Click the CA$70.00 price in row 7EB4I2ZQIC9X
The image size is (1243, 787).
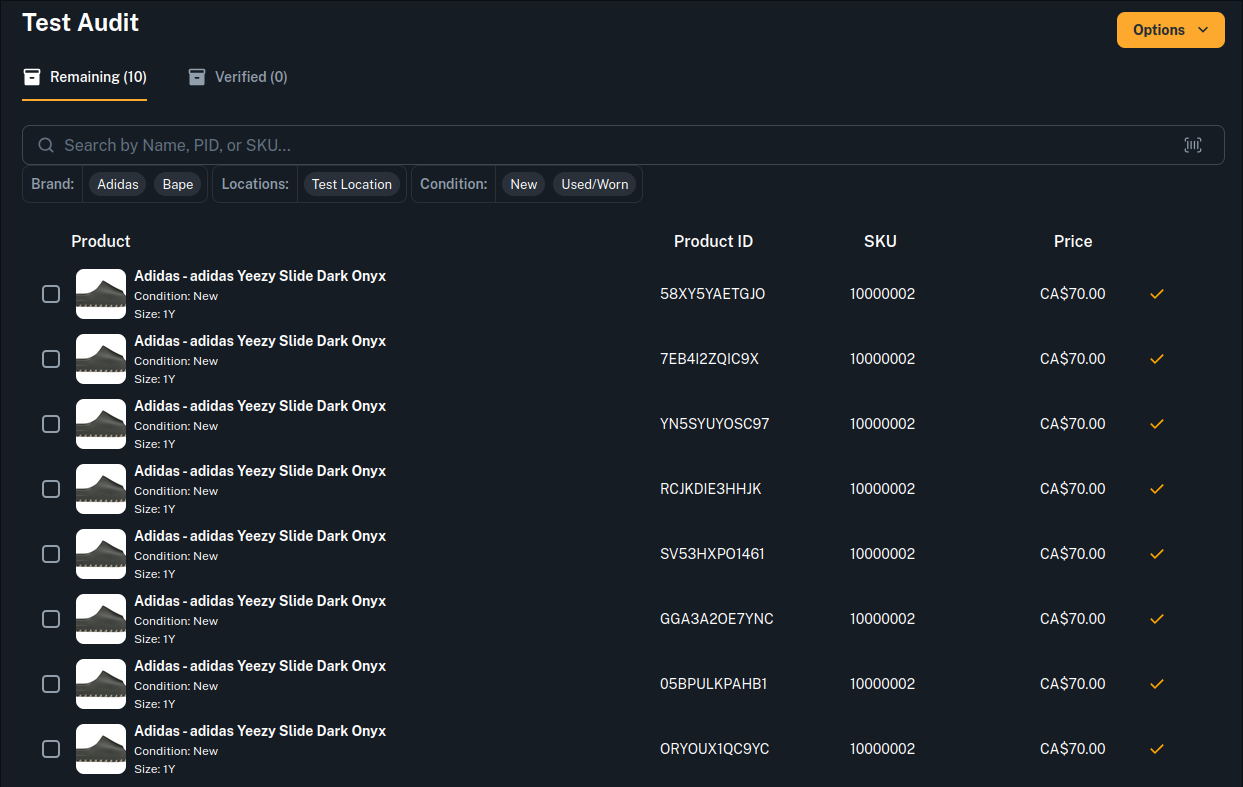tap(1073, 359)
